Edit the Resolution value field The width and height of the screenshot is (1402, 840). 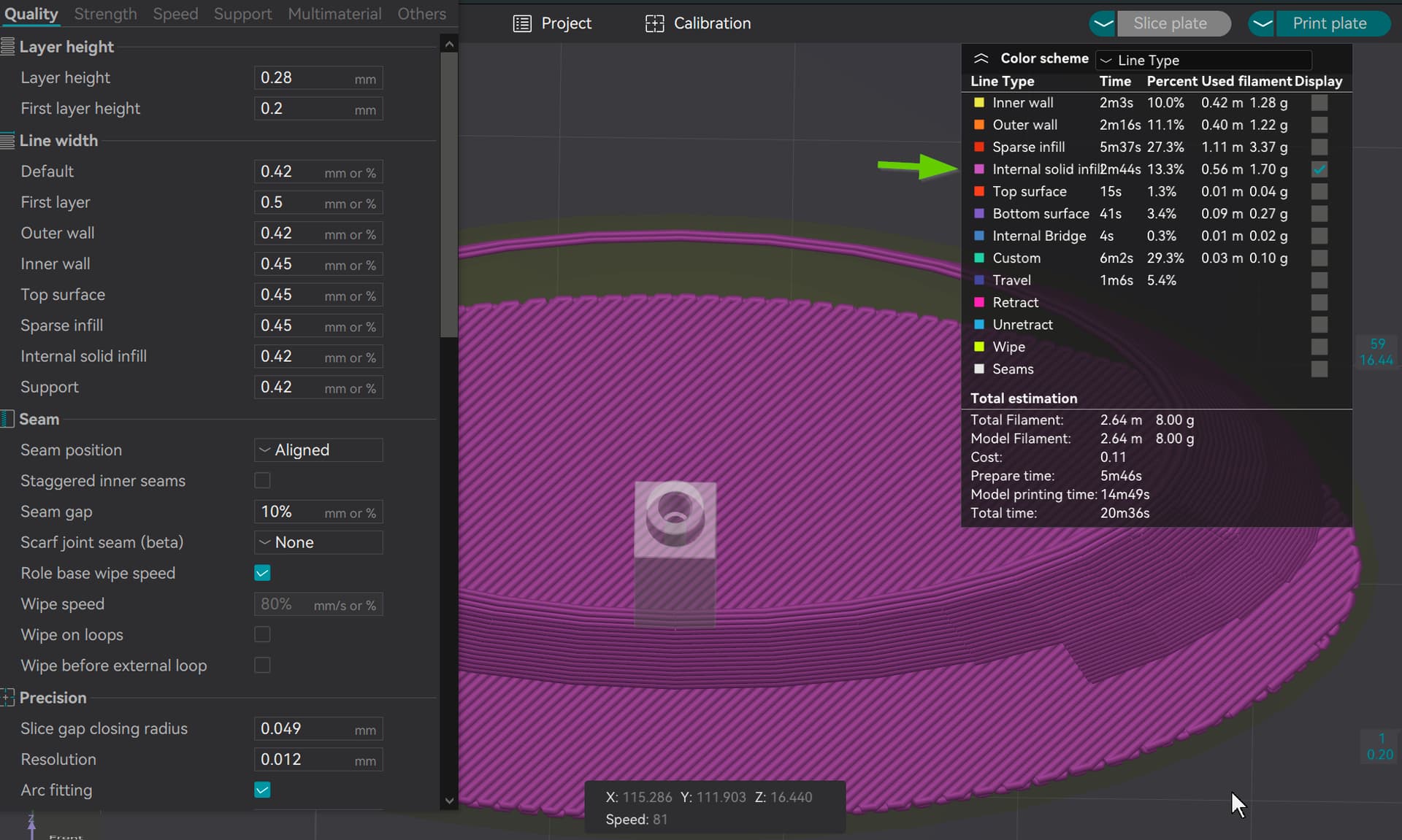318,760
